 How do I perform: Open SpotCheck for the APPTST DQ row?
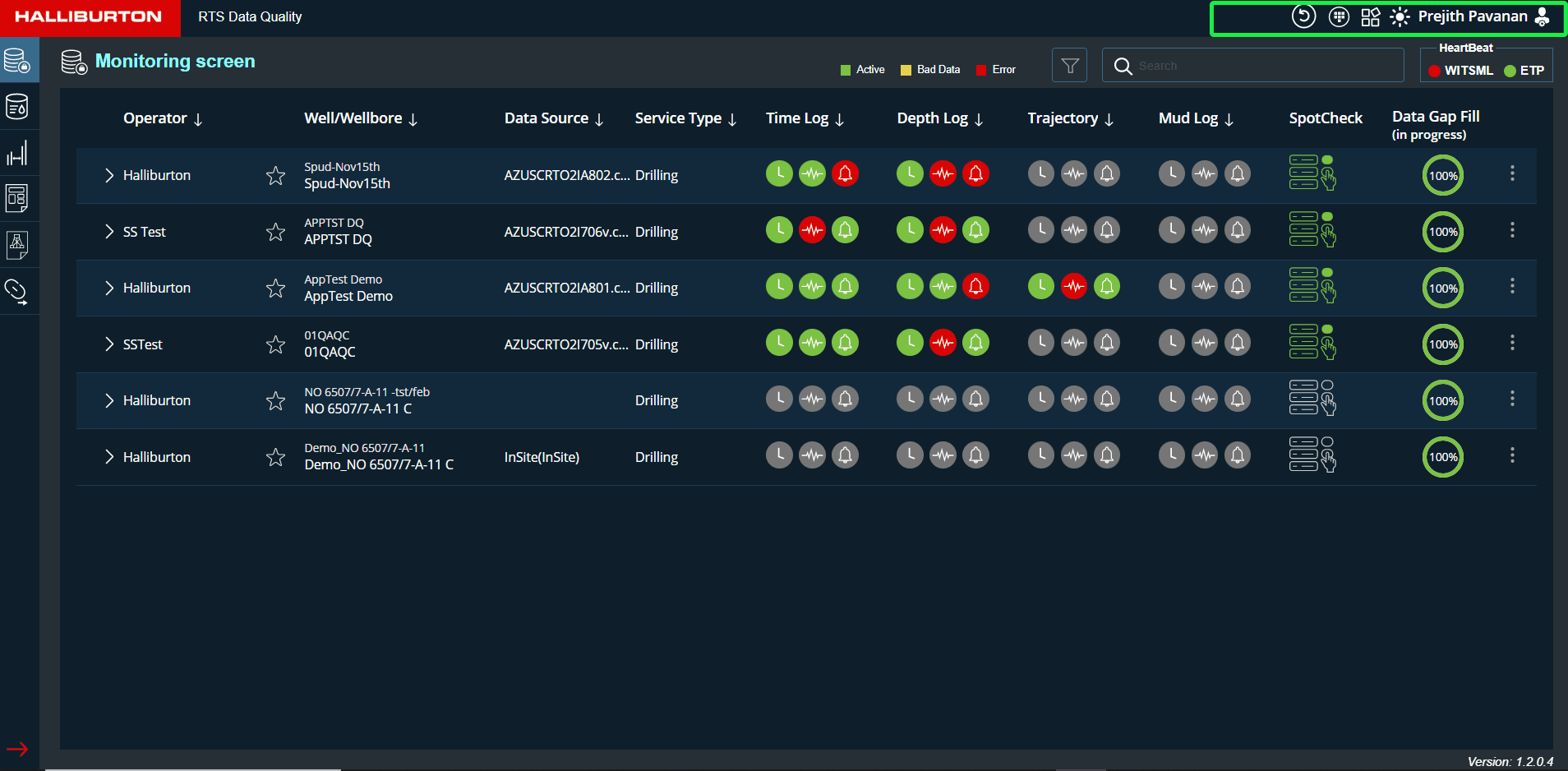1312,230
